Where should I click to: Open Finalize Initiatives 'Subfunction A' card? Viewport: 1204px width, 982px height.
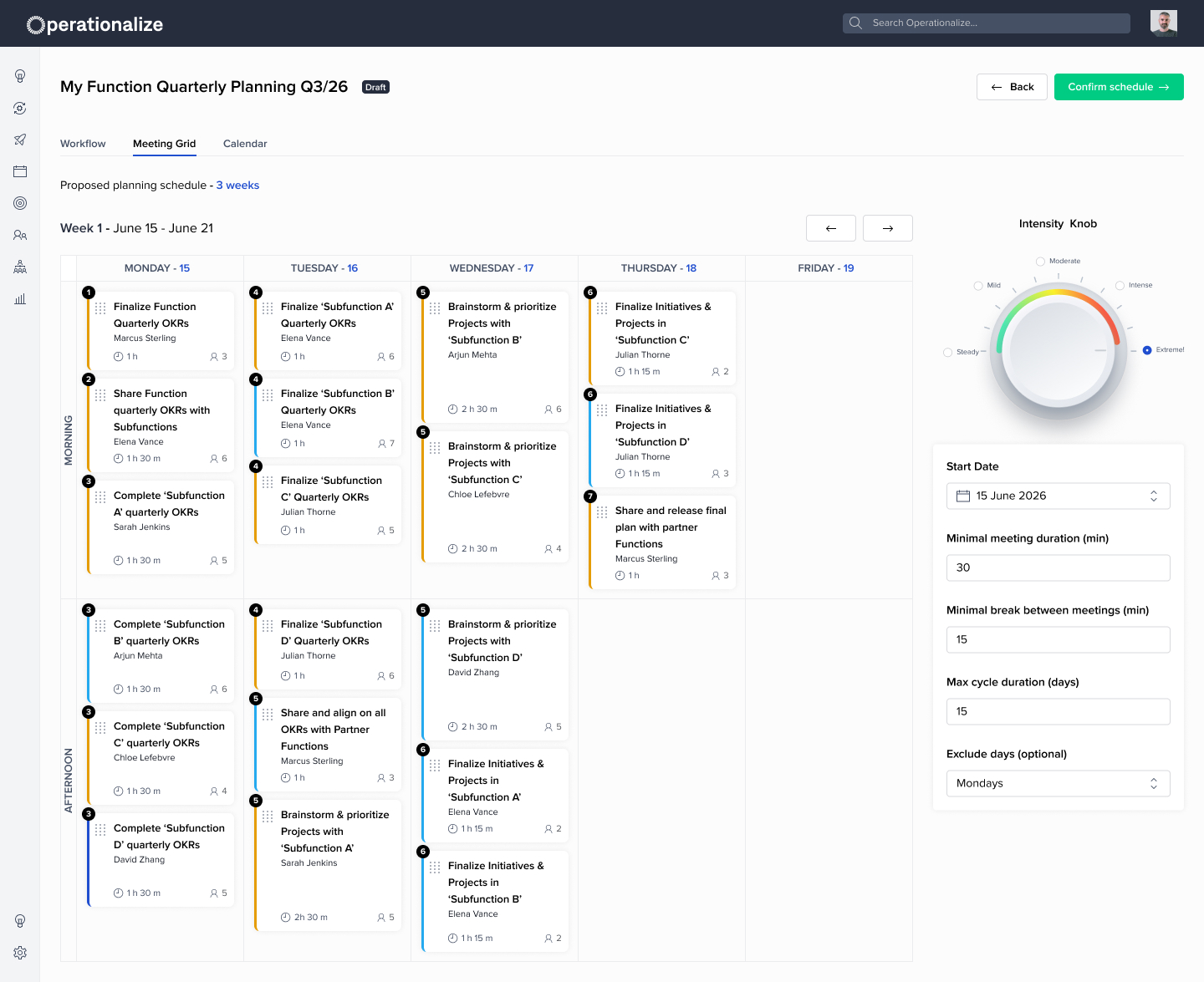(495, 796)
